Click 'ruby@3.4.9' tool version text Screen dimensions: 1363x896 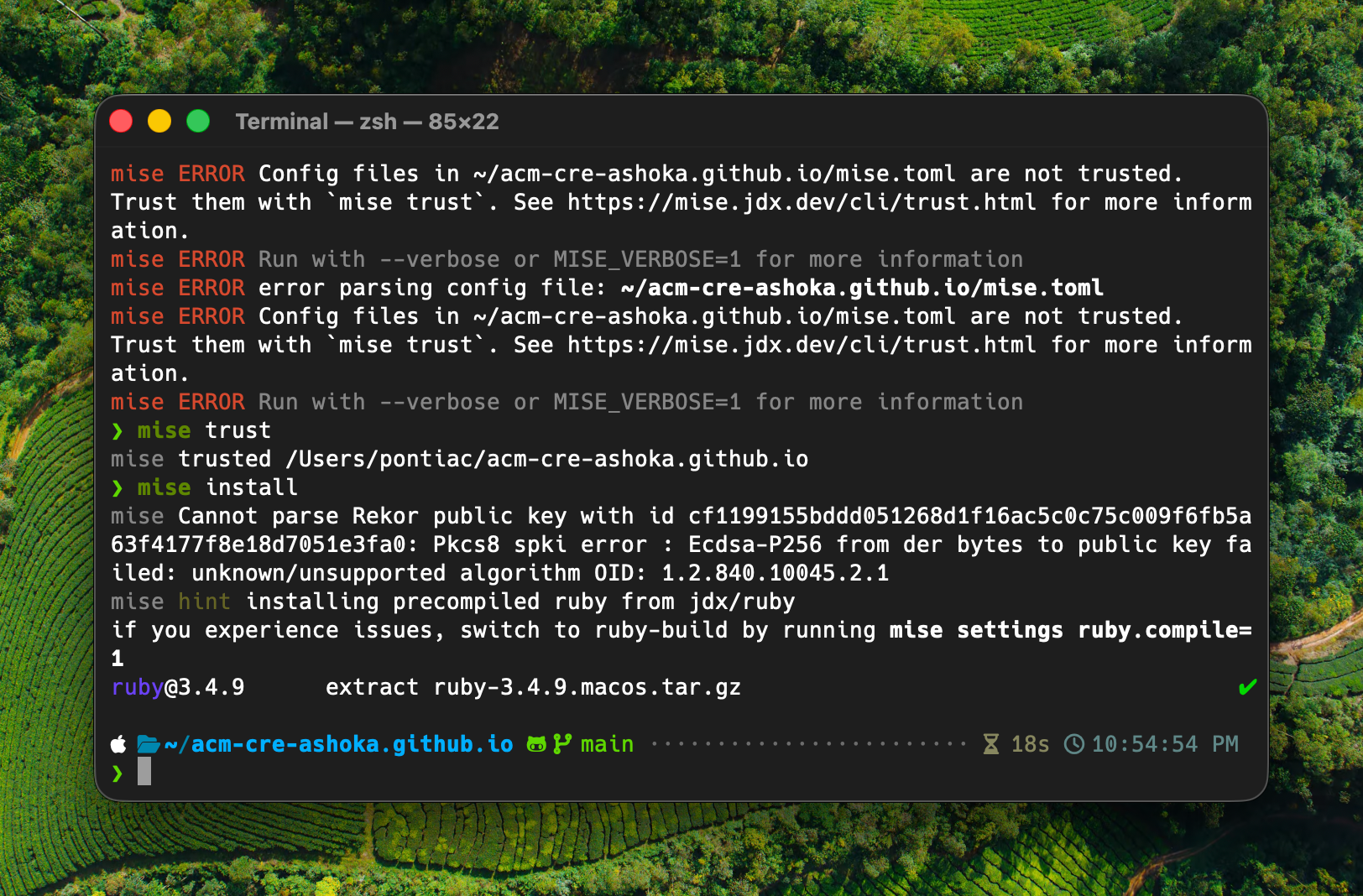pos(178,687)
